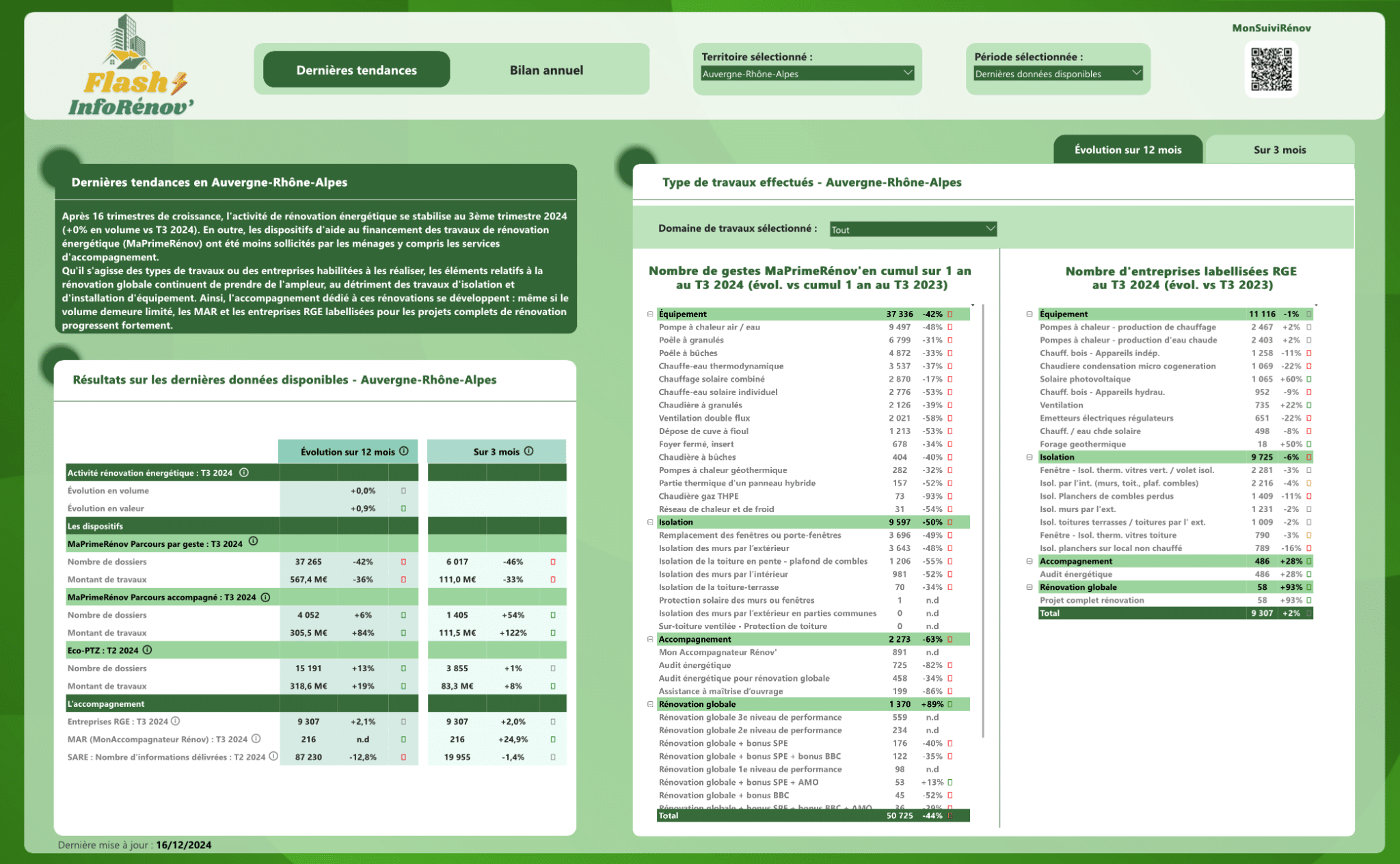
Task: Click the MonSuiviRénov QR code
Action: [1271, 69]
